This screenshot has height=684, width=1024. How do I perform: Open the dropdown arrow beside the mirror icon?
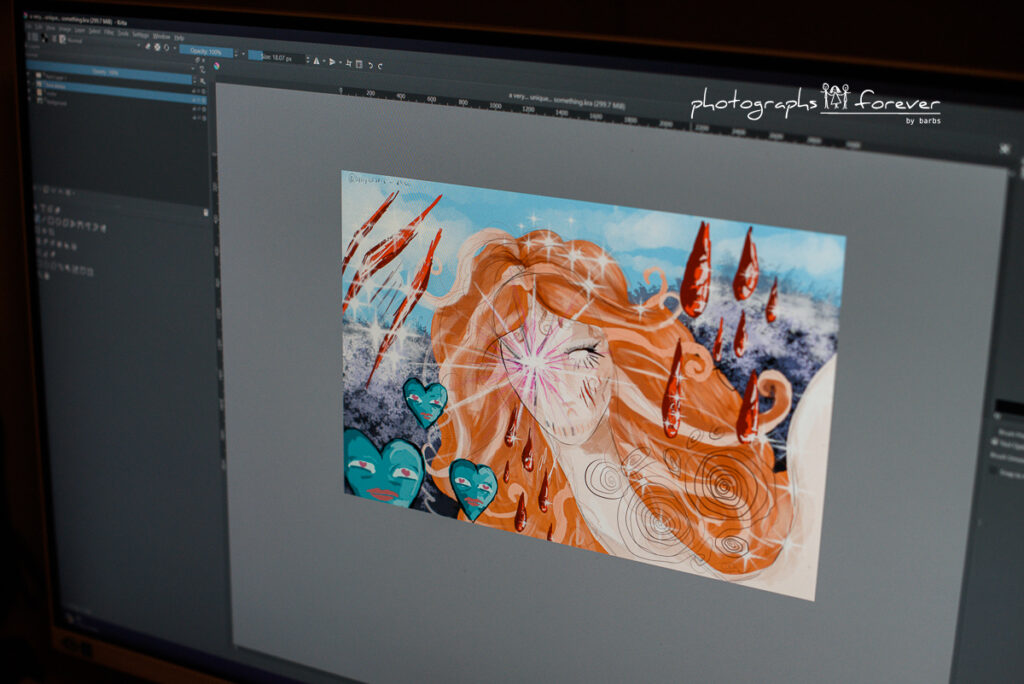[x=325, y=61]
